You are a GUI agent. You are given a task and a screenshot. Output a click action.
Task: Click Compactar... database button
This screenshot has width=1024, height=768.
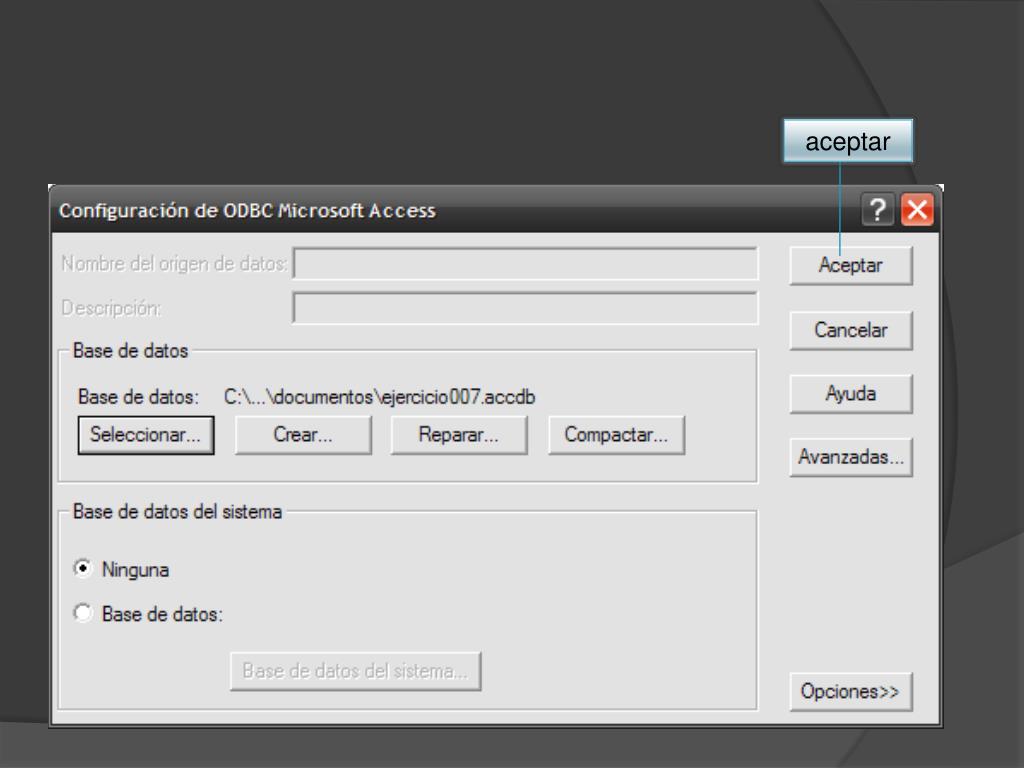tap(616, 435)
